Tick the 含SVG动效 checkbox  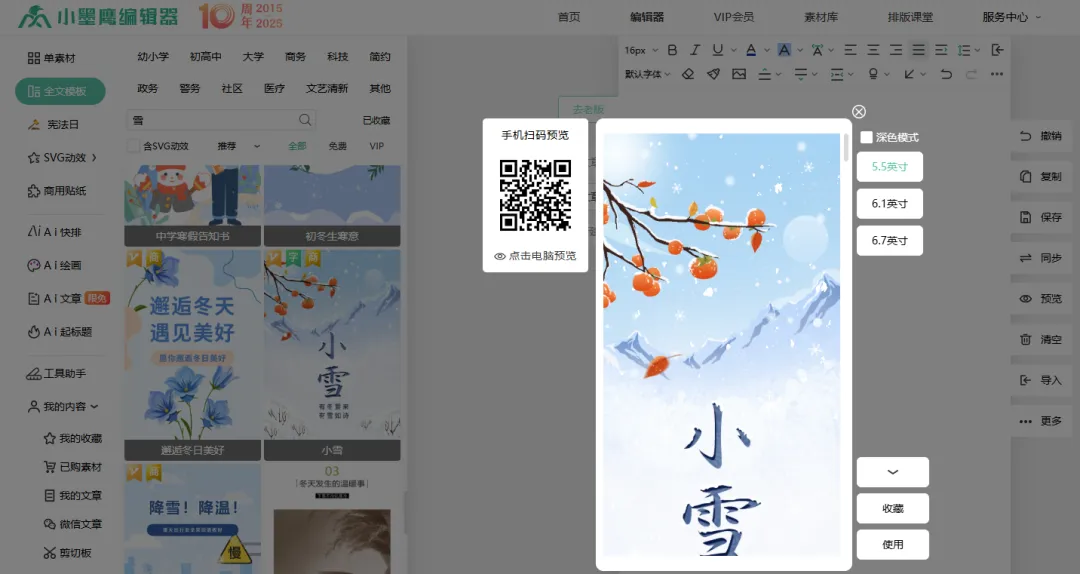pos(134,146)
